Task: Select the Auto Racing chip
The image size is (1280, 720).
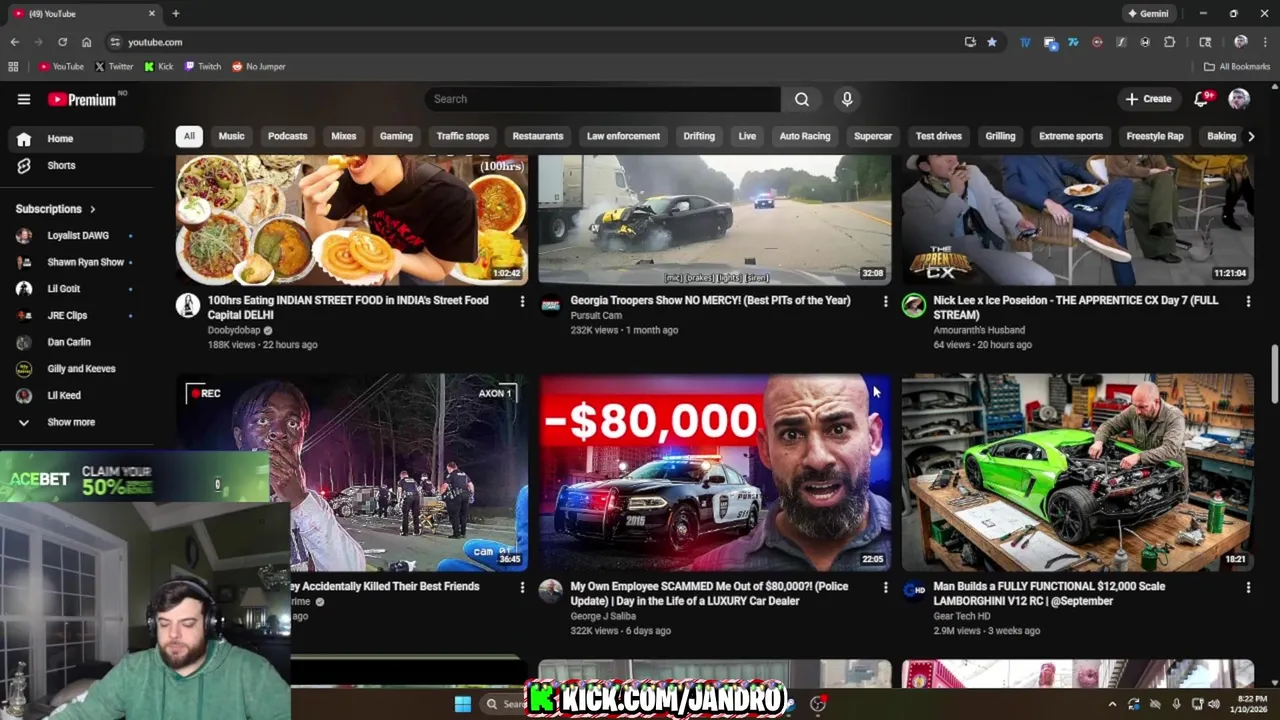Action: (805, 136)
